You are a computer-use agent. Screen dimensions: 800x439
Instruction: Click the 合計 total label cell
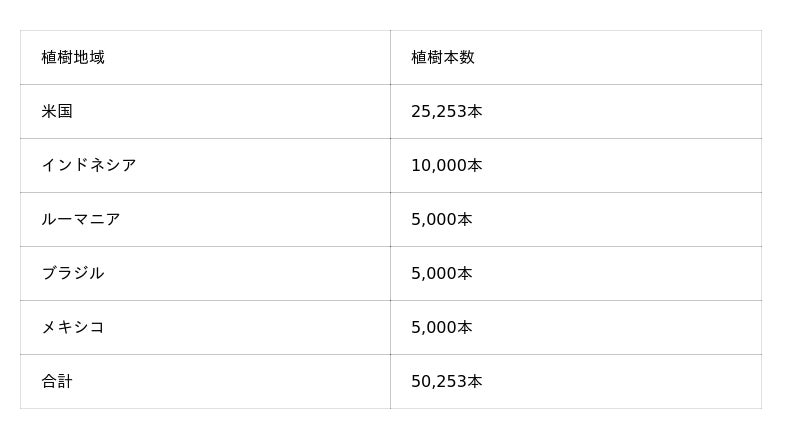pyautogui.click(x=57, y=382)
